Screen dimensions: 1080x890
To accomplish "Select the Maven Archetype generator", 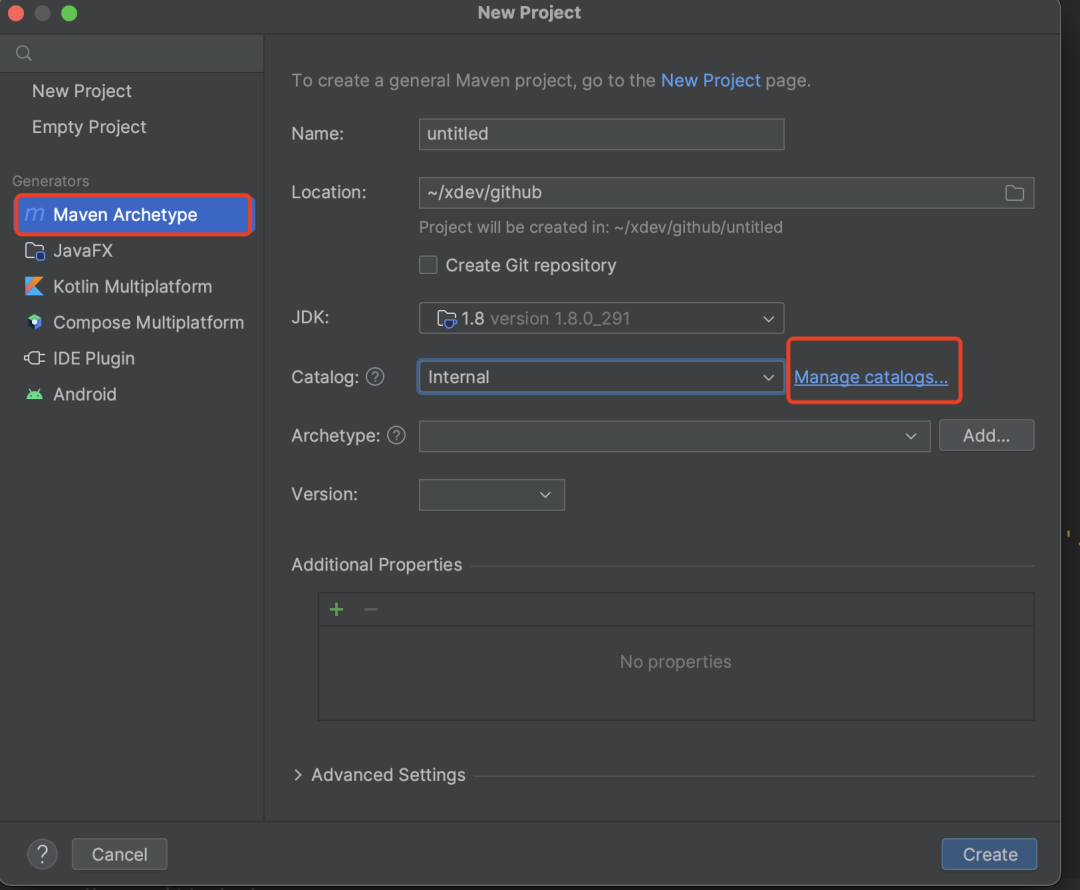I will (125, 215).
